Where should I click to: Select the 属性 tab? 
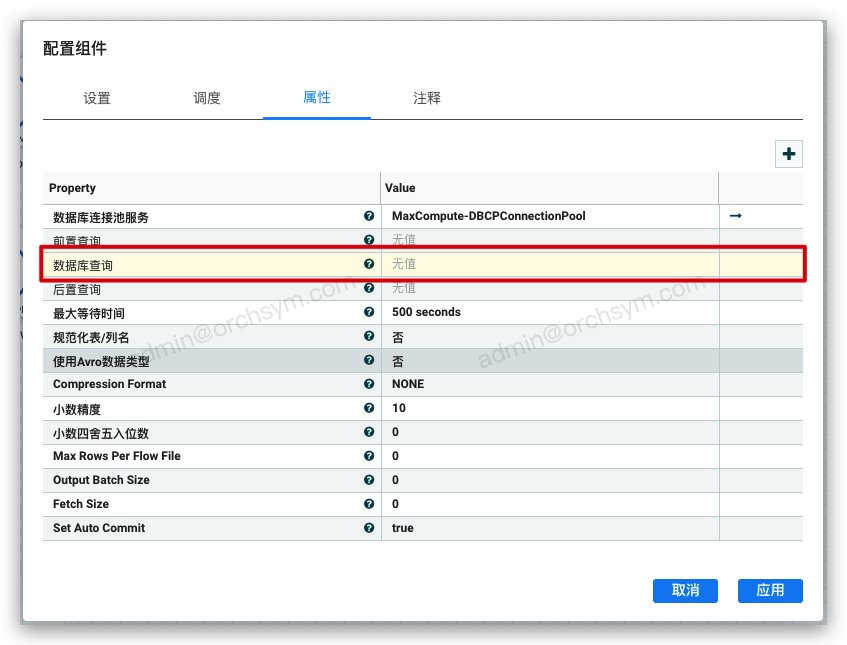317,98
